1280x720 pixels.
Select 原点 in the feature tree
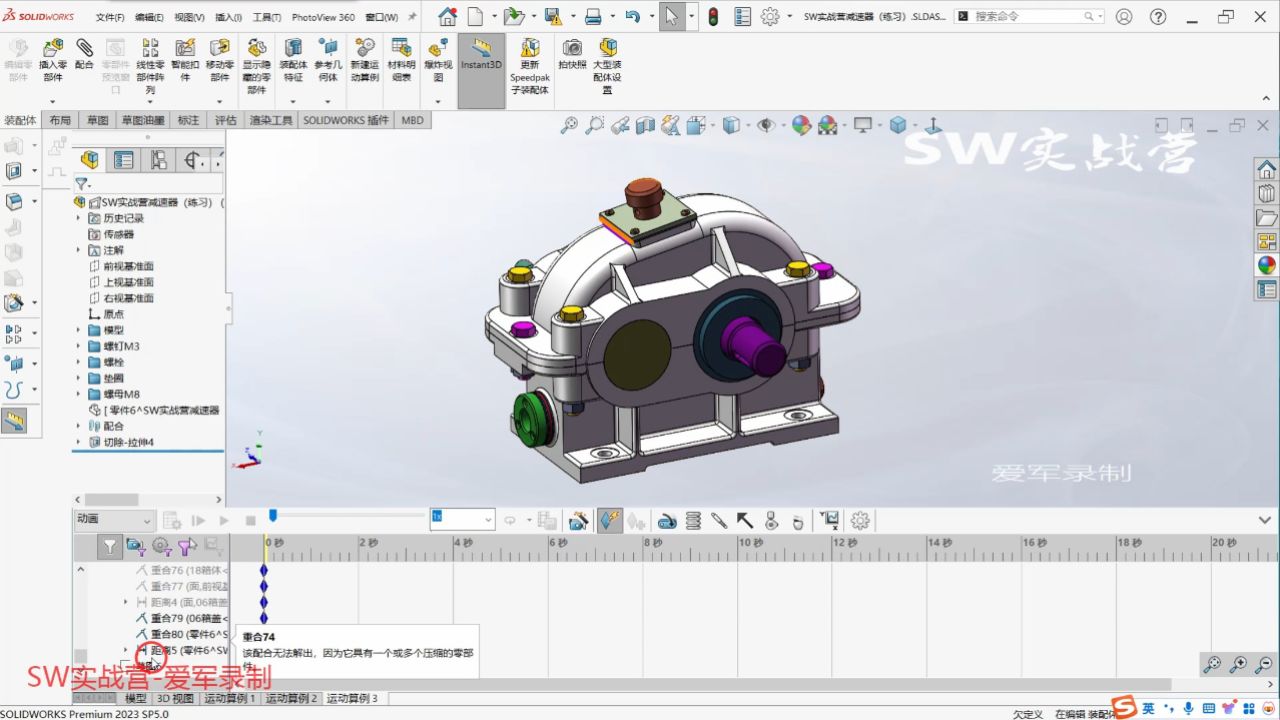tap(113, 314)
